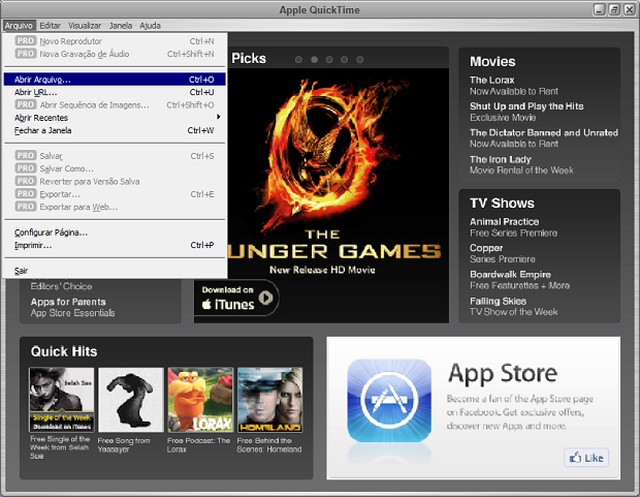The height and width of the screenshot is (497, 640).
Task: Expand the Abrir Recentes submenu
Action: pos(115,118)
